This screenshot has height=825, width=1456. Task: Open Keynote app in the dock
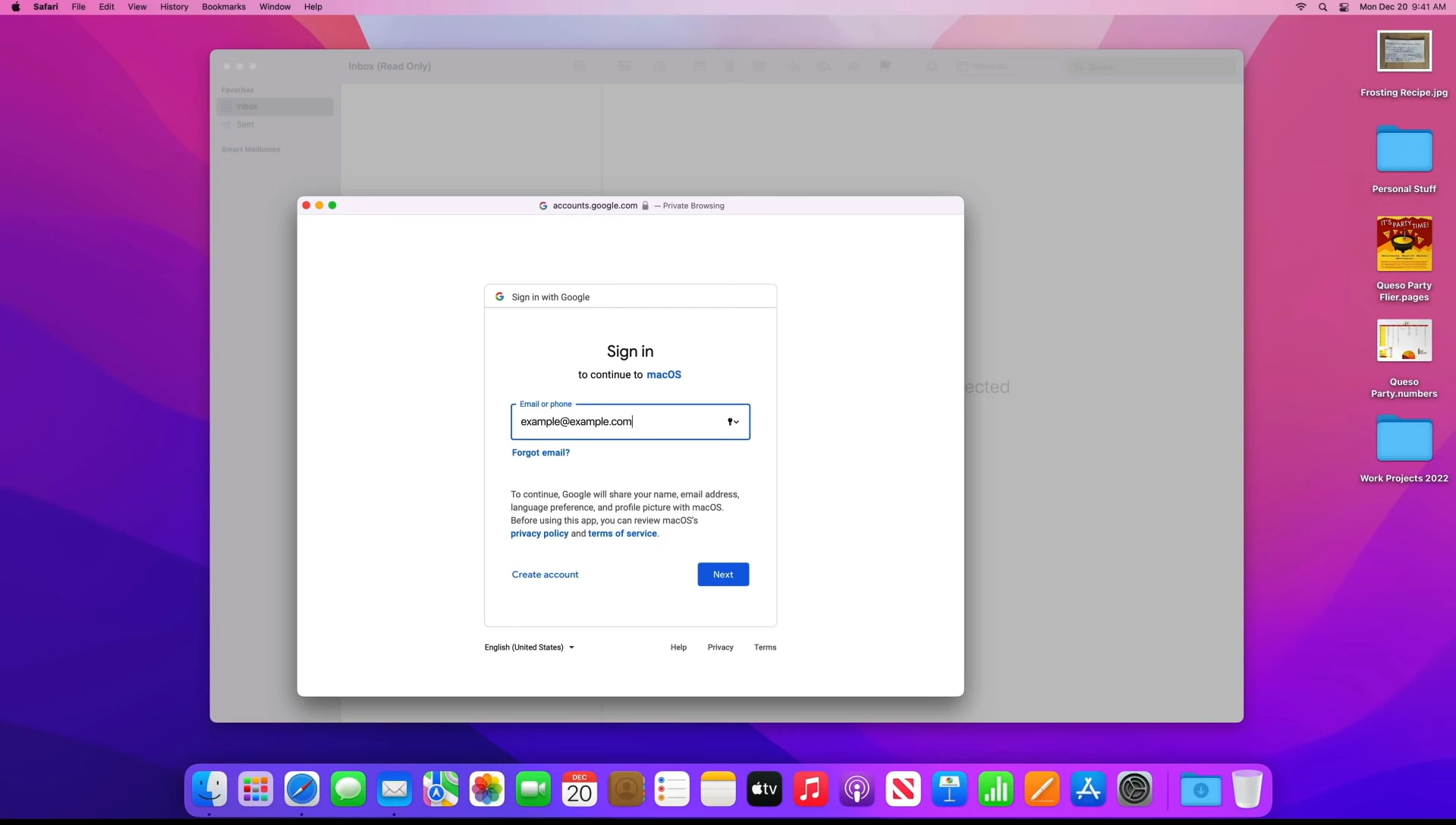(x=950, y=789)
